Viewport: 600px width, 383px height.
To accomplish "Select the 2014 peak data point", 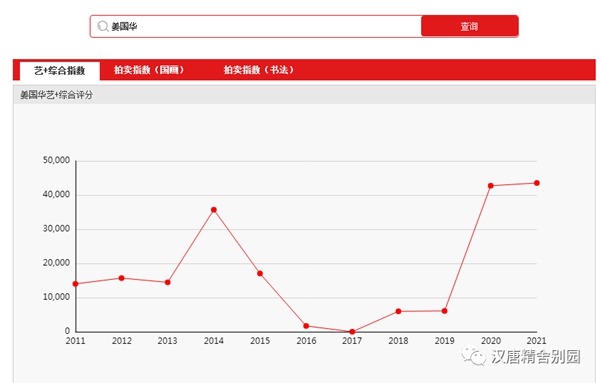I will 214,210.
